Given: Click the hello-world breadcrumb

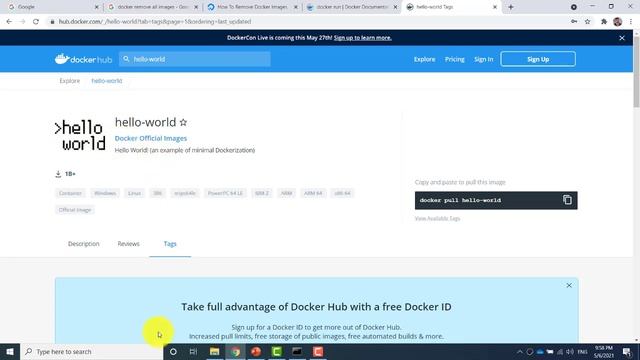Looking at the screenshot, I should pos(107,81).
